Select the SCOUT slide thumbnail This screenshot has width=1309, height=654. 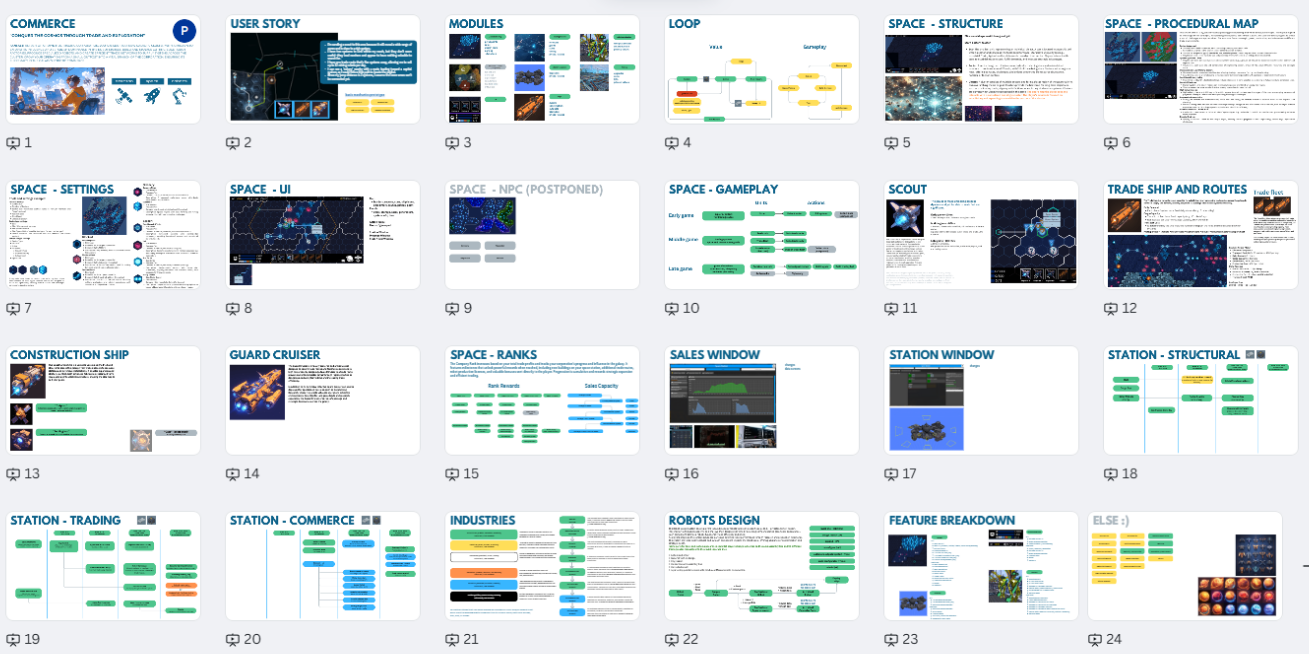981,235
